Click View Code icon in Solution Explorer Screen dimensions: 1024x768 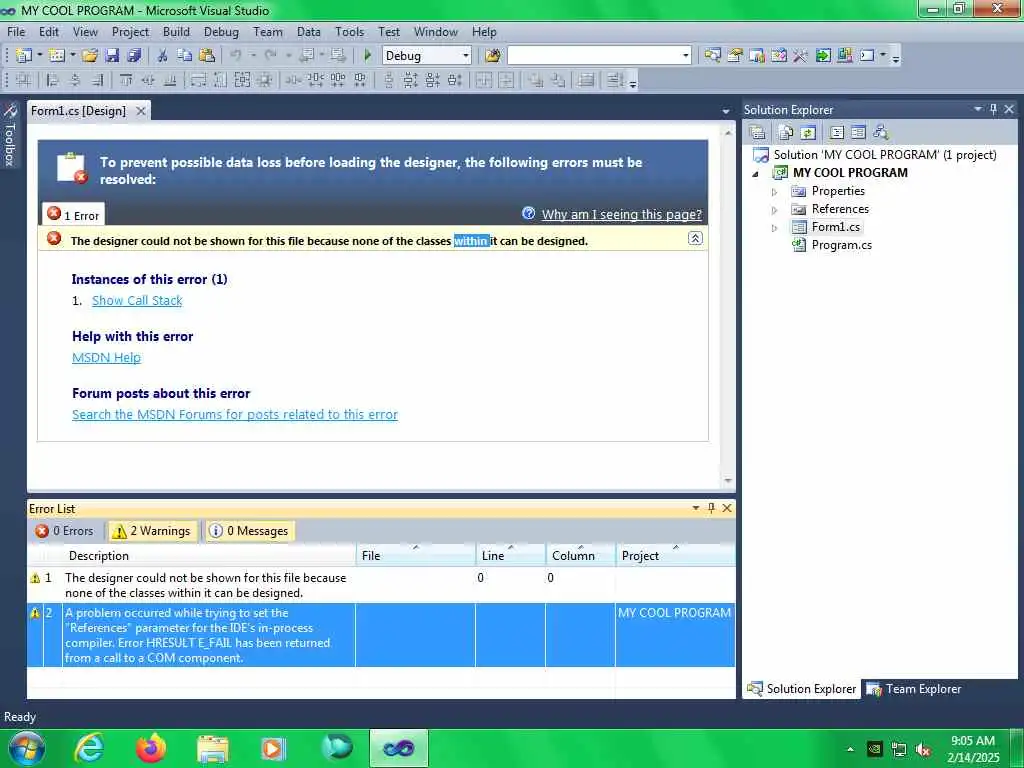(x=837, y=133)
